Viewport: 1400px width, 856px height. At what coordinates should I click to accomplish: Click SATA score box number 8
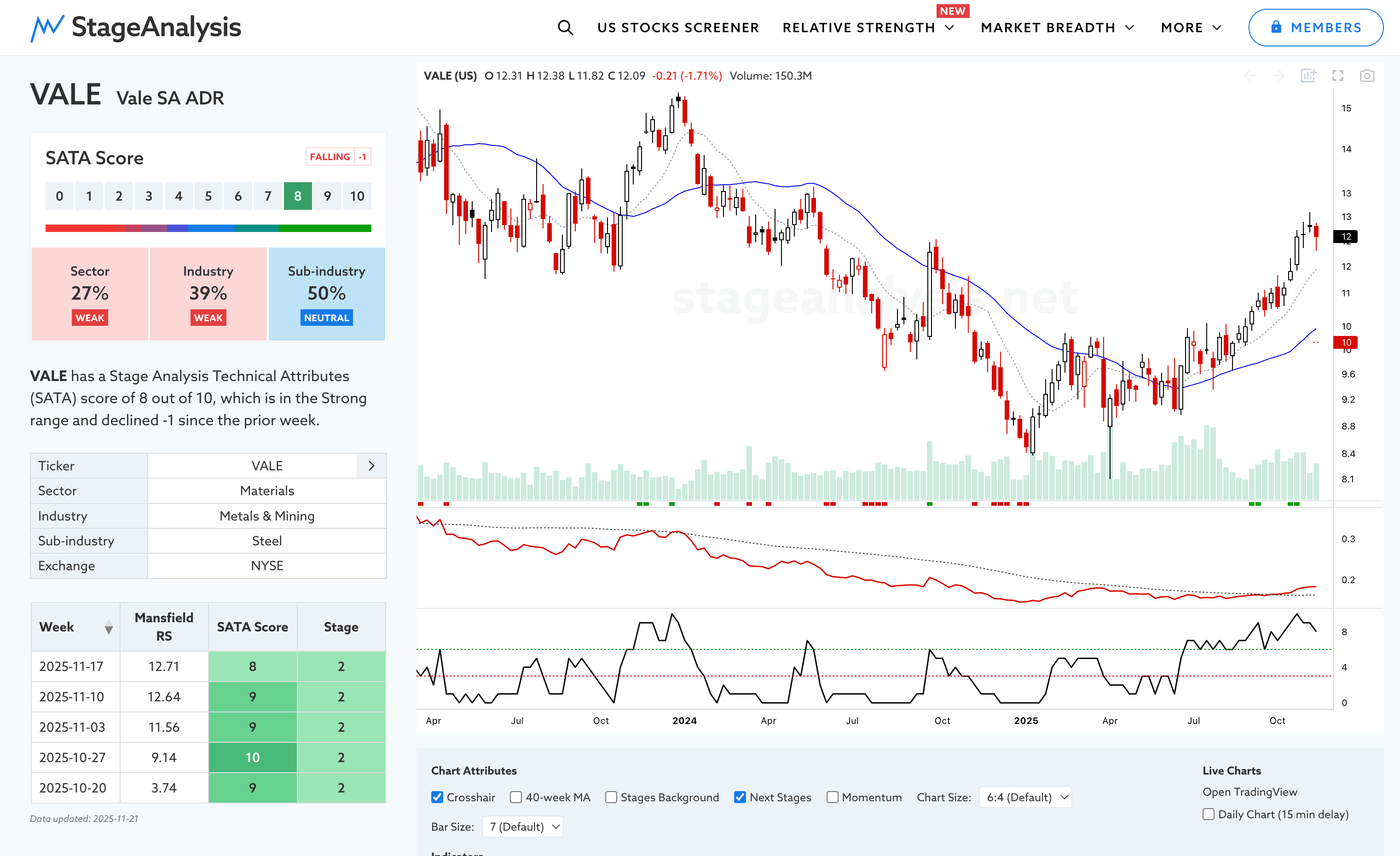click(x=298, y=196)
